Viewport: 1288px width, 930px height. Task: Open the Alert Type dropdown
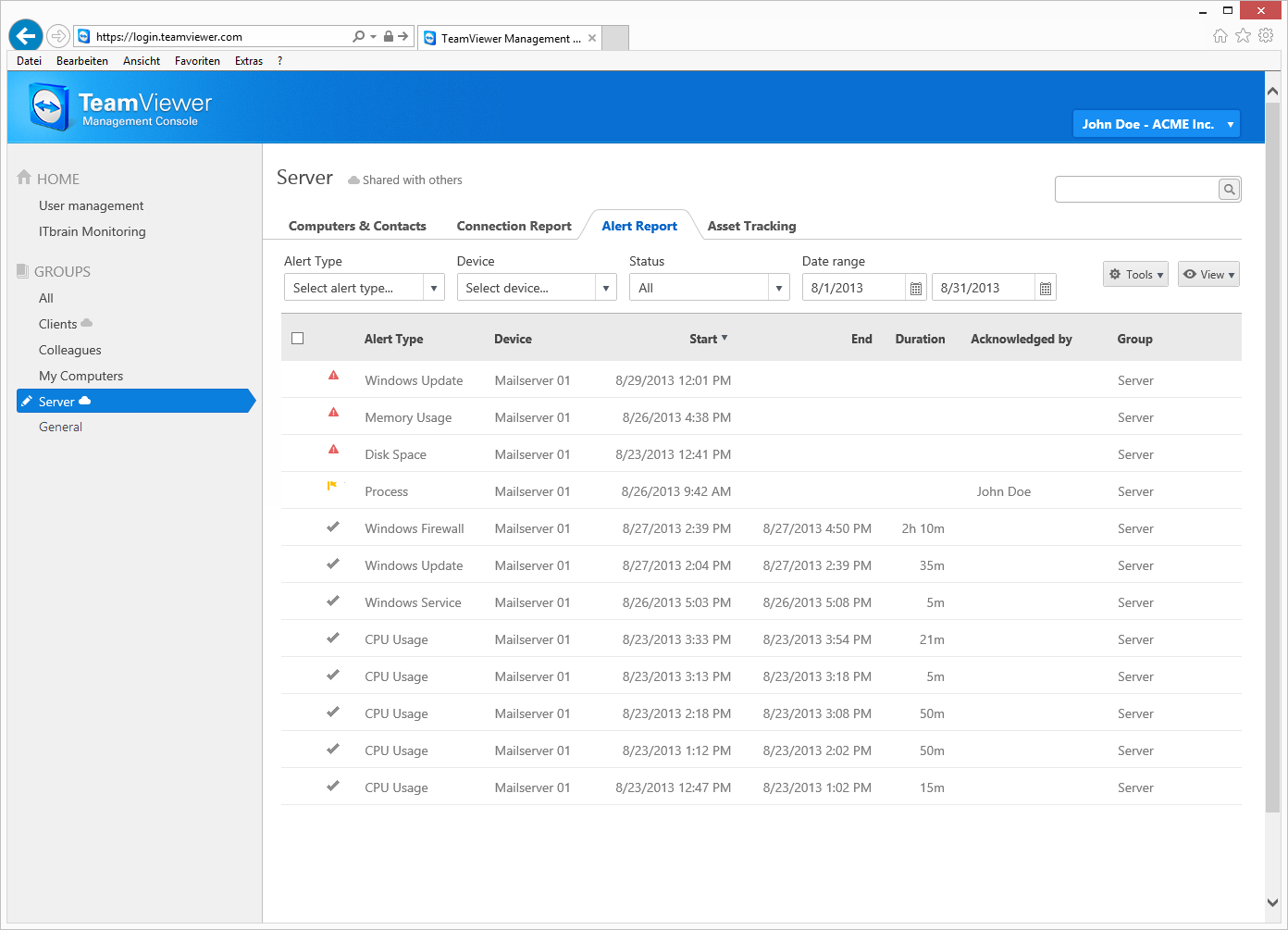364,287
